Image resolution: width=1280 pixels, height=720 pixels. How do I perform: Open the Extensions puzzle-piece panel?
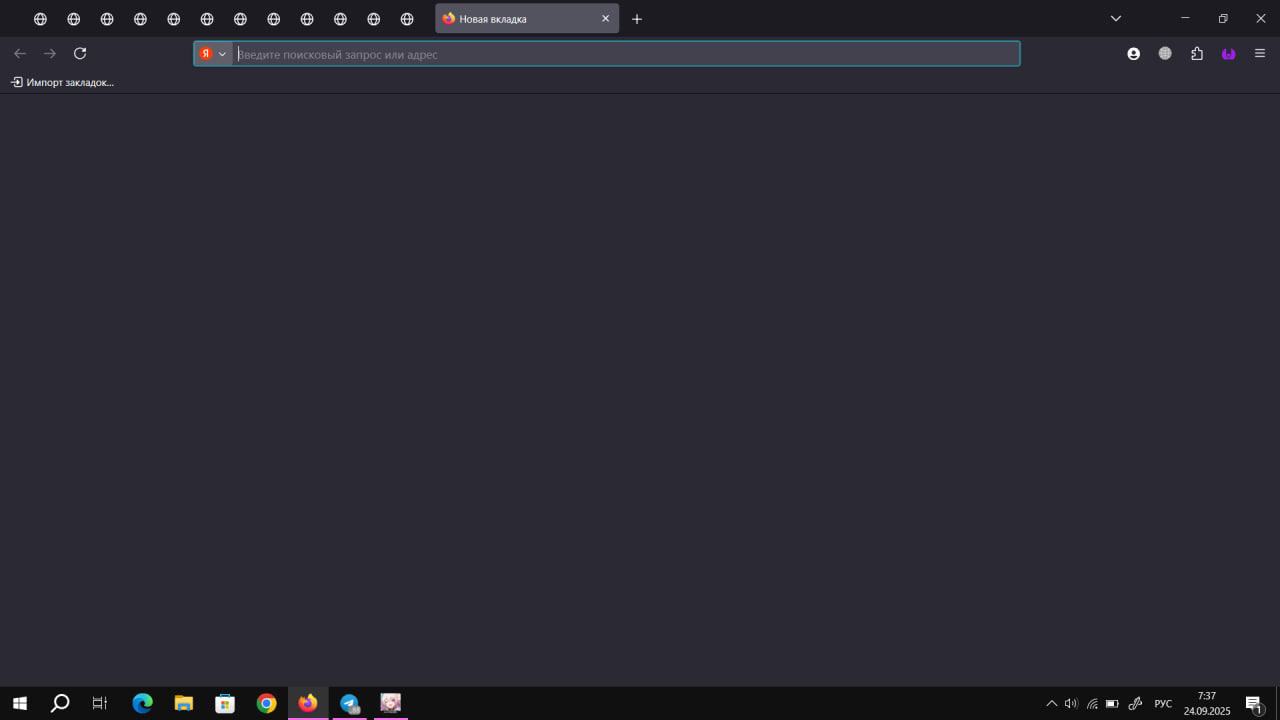pyautogui.click(x=1197, y=54)
